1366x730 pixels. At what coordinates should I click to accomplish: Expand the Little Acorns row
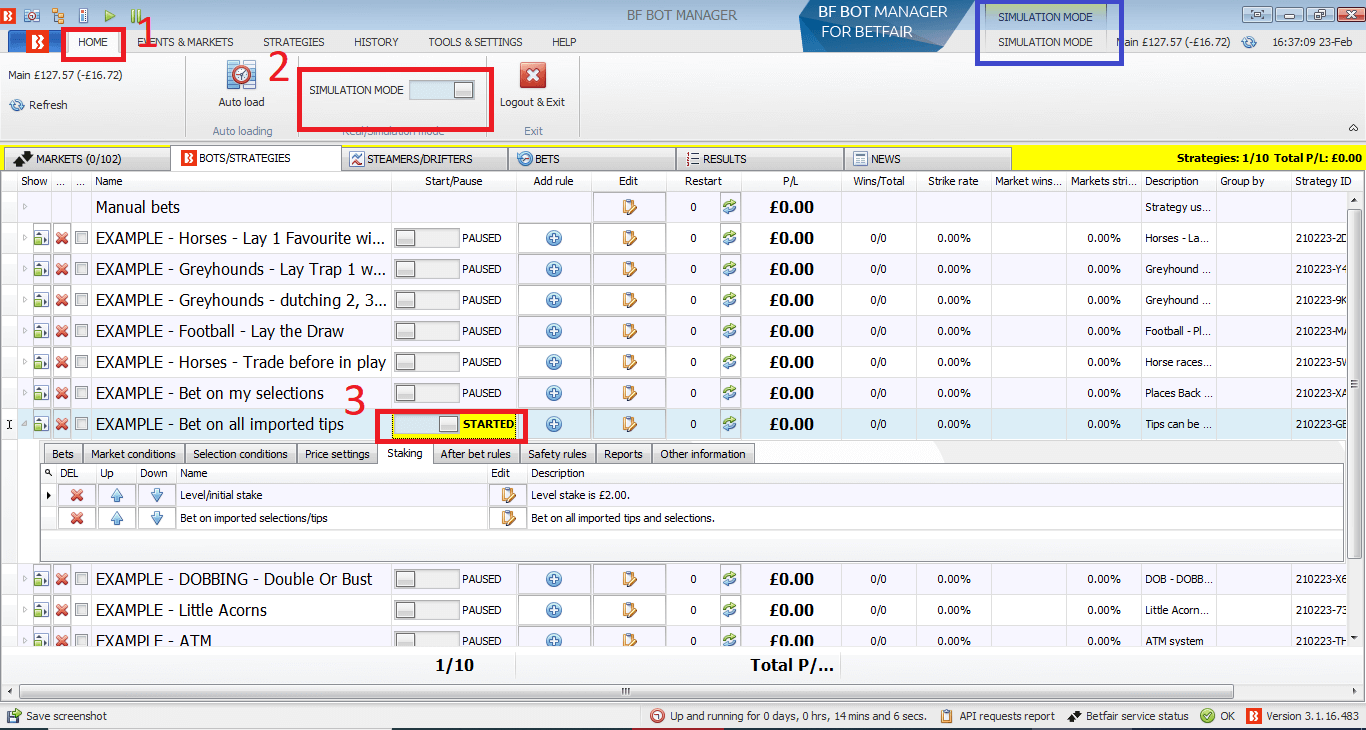tap(25, 610)
